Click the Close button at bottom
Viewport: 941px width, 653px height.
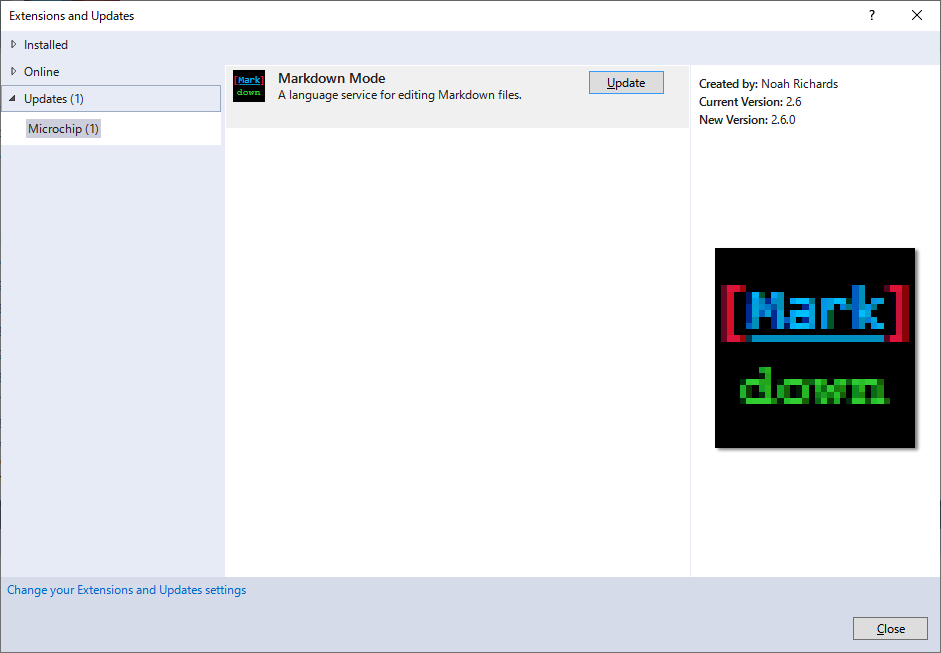pyautogui.click(x=890, y=628)
